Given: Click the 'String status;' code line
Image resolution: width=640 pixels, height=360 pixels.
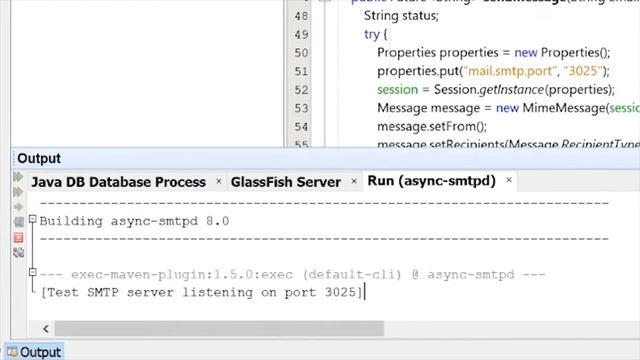Looking at the screenshot, I should [401, 16].
